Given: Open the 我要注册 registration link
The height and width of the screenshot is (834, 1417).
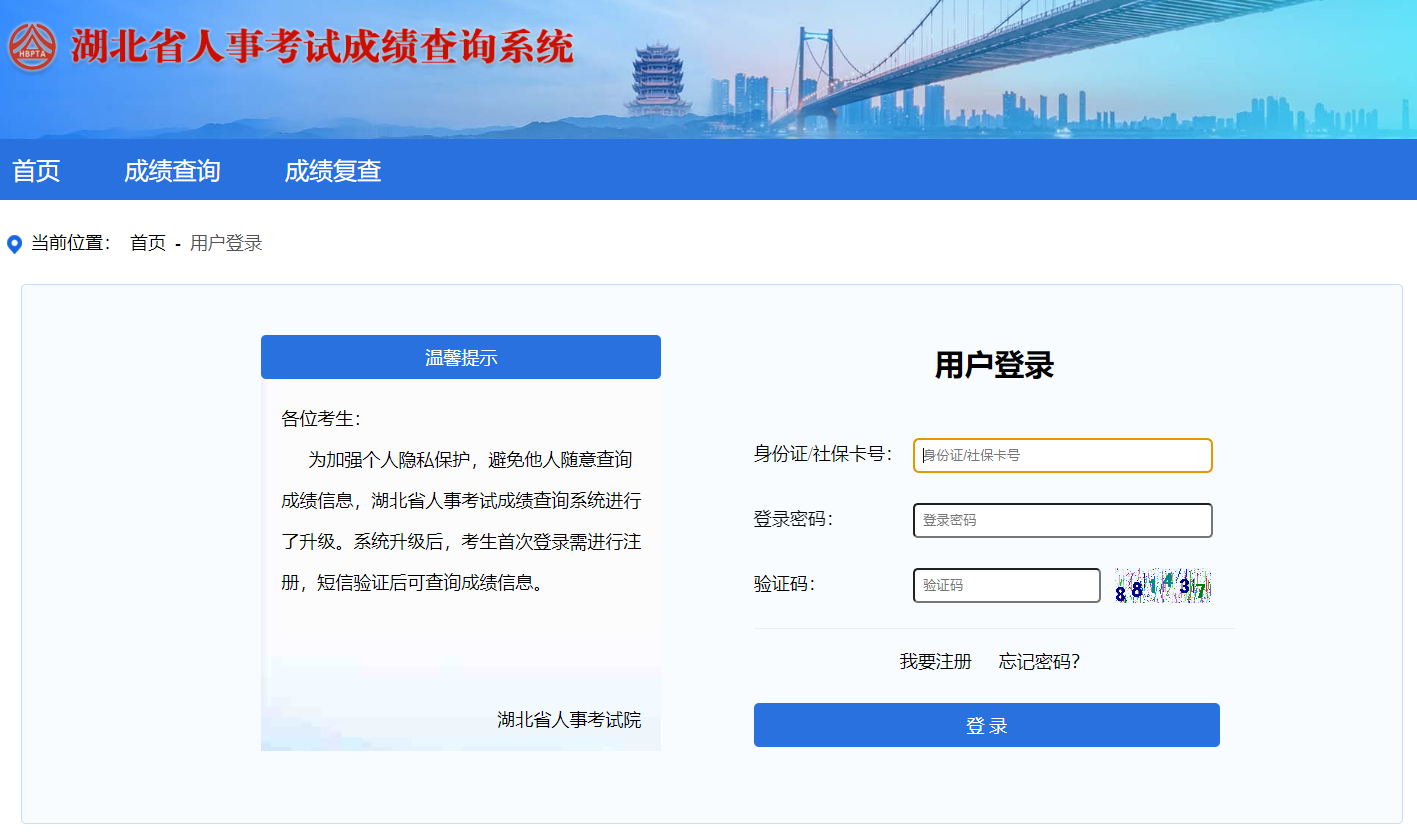Looking at the screenshot, I should pyautogui.click(x=935, y=661).
